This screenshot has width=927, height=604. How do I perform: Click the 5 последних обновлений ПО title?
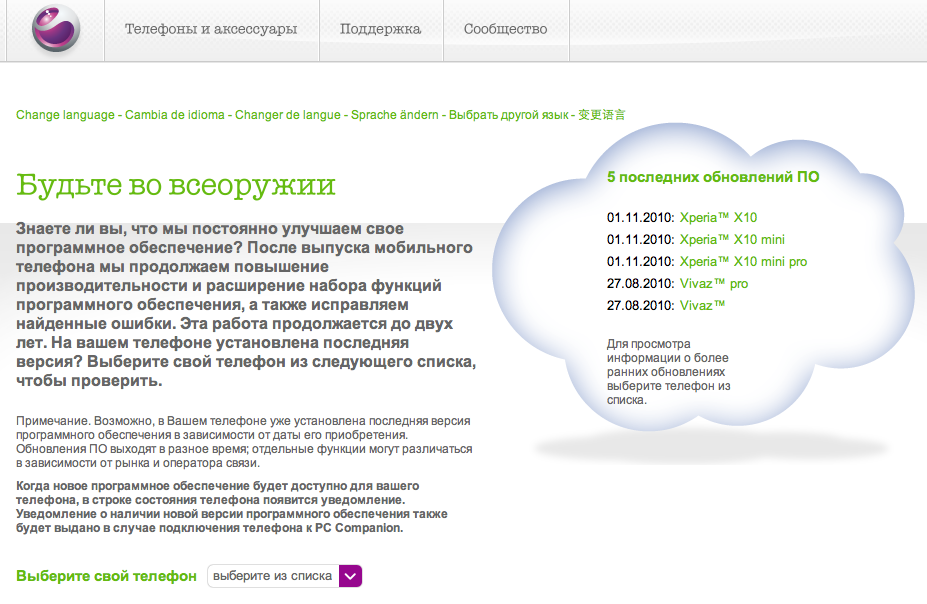[713, 177]
